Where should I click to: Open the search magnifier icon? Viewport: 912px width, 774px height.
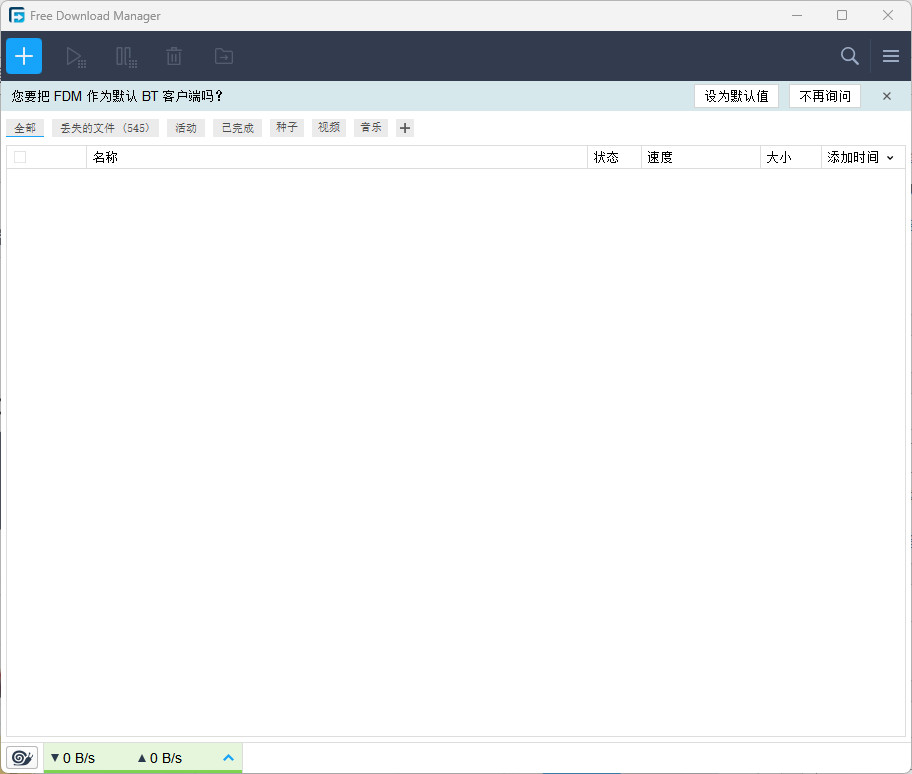coord(850,56)
